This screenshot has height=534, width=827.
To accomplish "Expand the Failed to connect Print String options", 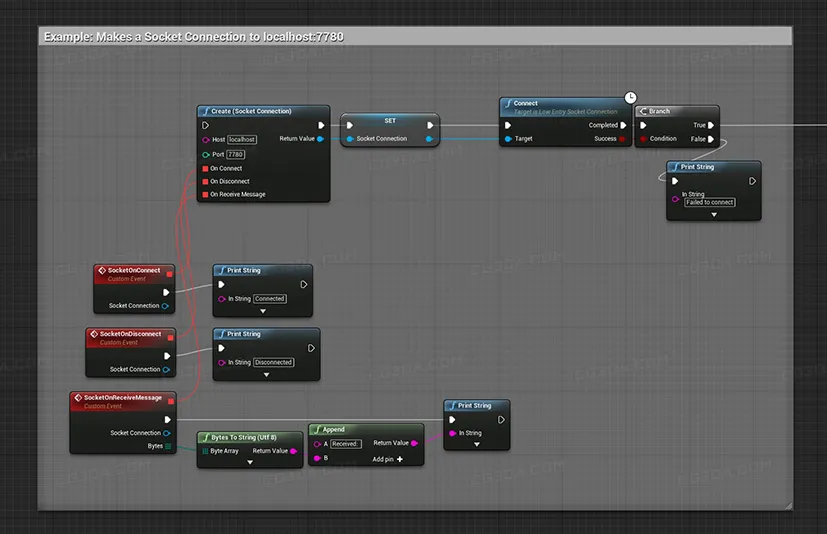I will (714, 215).
